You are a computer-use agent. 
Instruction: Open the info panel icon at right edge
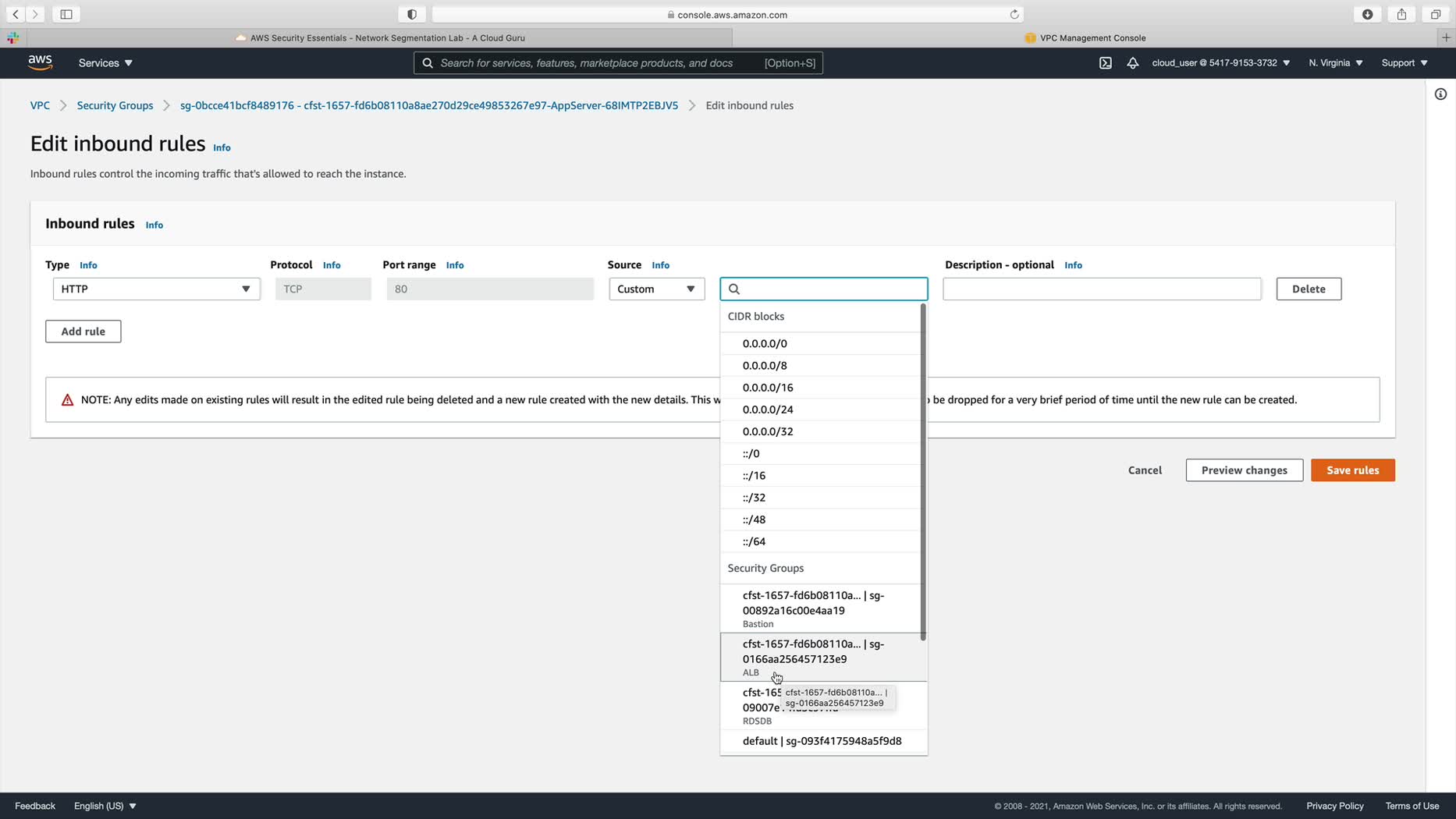1440,94
